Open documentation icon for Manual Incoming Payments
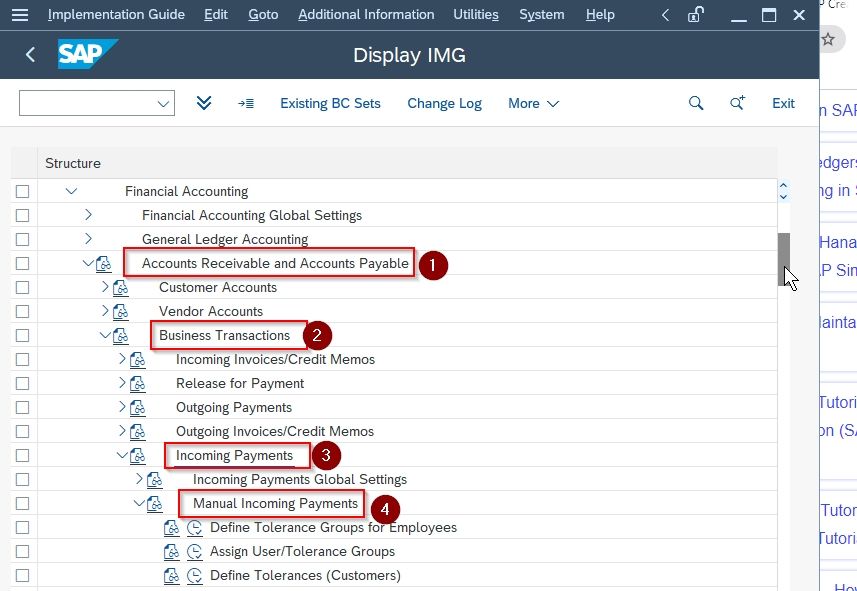This screenshot has width=857, height=591. point(155,505)
